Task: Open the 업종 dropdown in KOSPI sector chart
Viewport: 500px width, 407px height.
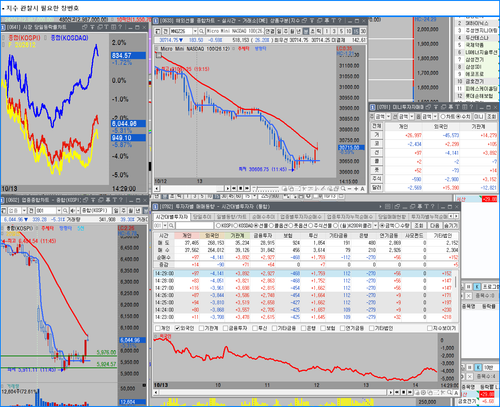Action: pyautogui.click(x=24, y=211)
